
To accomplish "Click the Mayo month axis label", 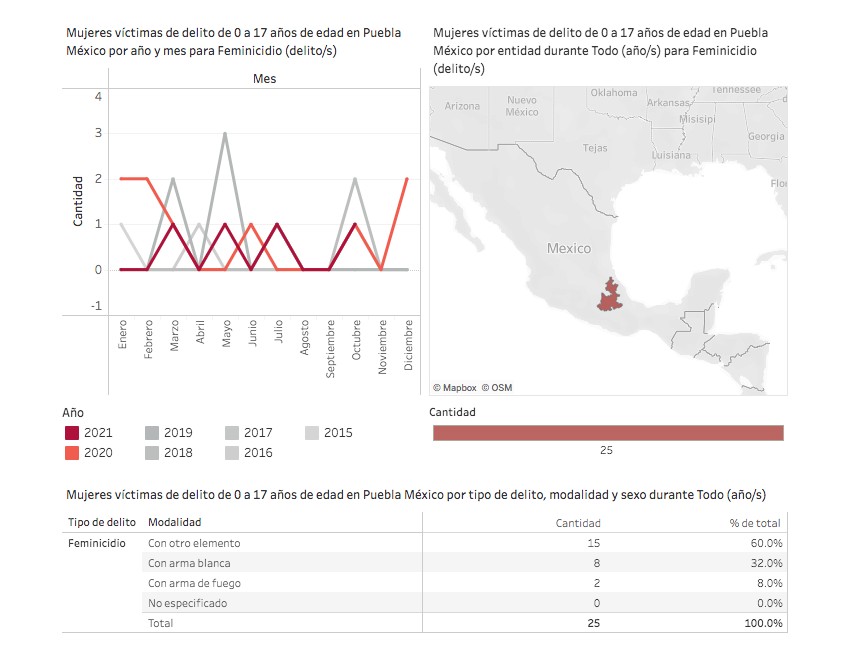I will click(x=227, y=334).
